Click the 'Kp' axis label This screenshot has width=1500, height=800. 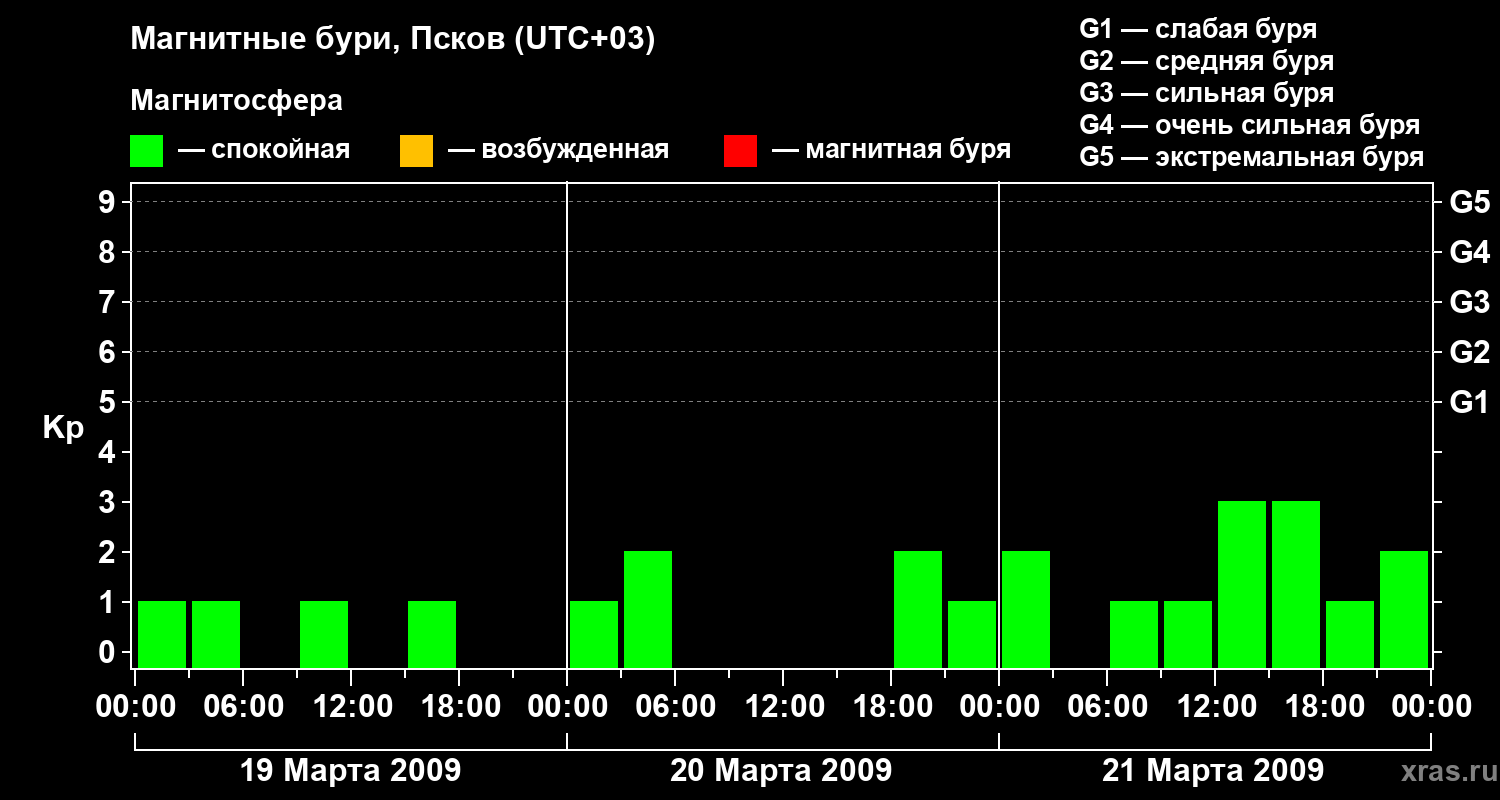(63, 428)
